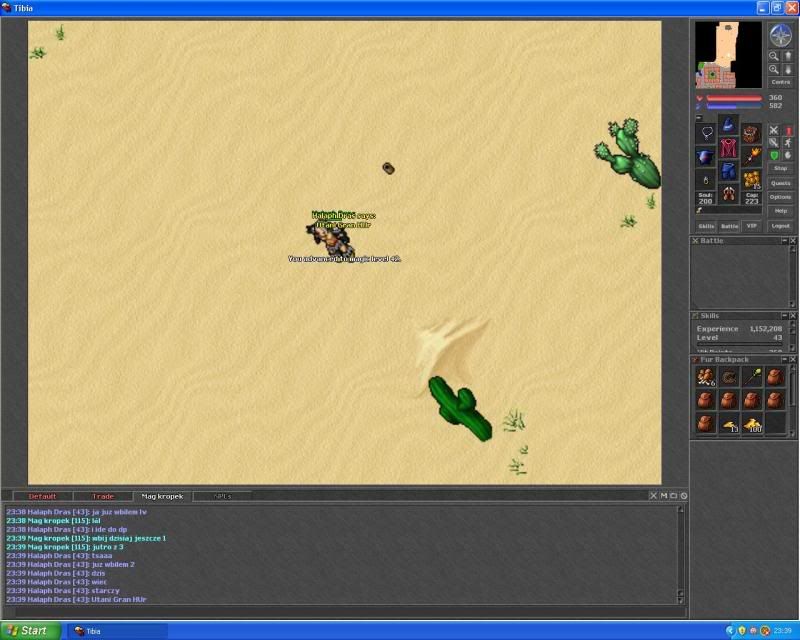Zoom in the minimap
The height and width of the screenshot is (640, 800).
click(x=774, y=69)
